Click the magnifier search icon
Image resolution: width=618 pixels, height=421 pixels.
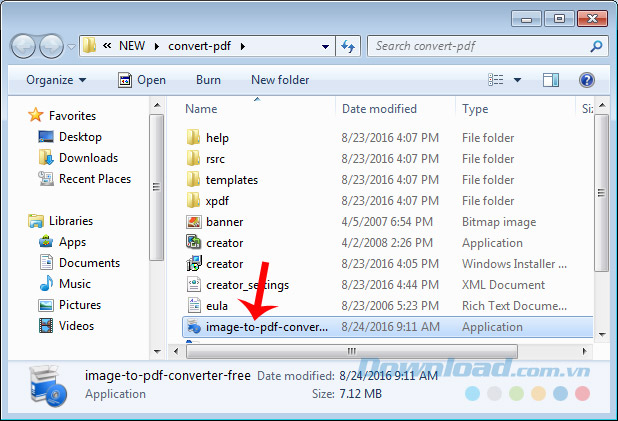(x=596, y=46)
